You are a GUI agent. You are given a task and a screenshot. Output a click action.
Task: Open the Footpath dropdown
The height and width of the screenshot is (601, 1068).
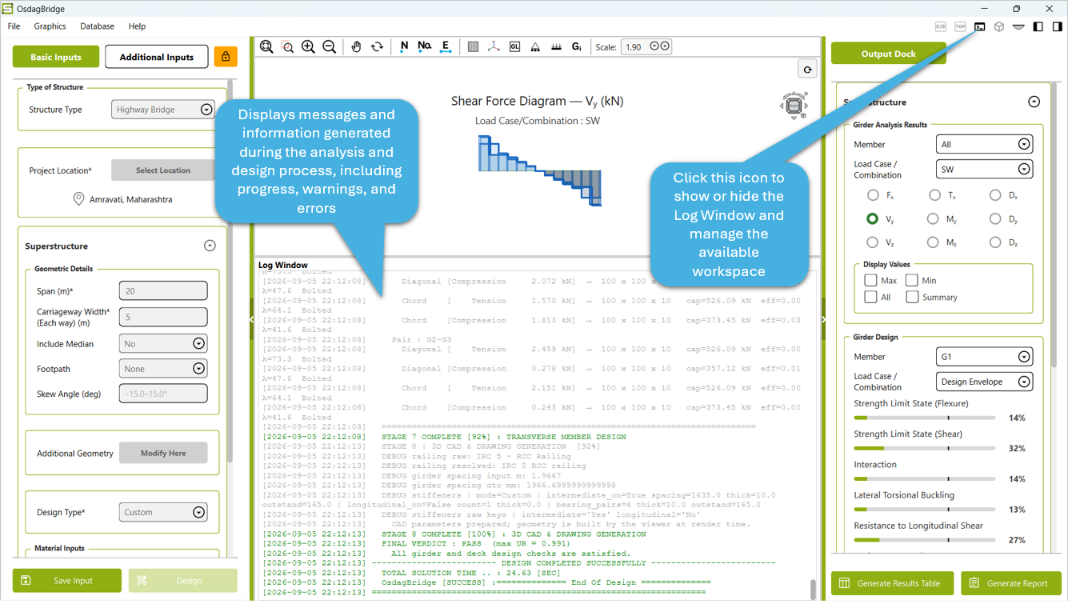[163, 369]
